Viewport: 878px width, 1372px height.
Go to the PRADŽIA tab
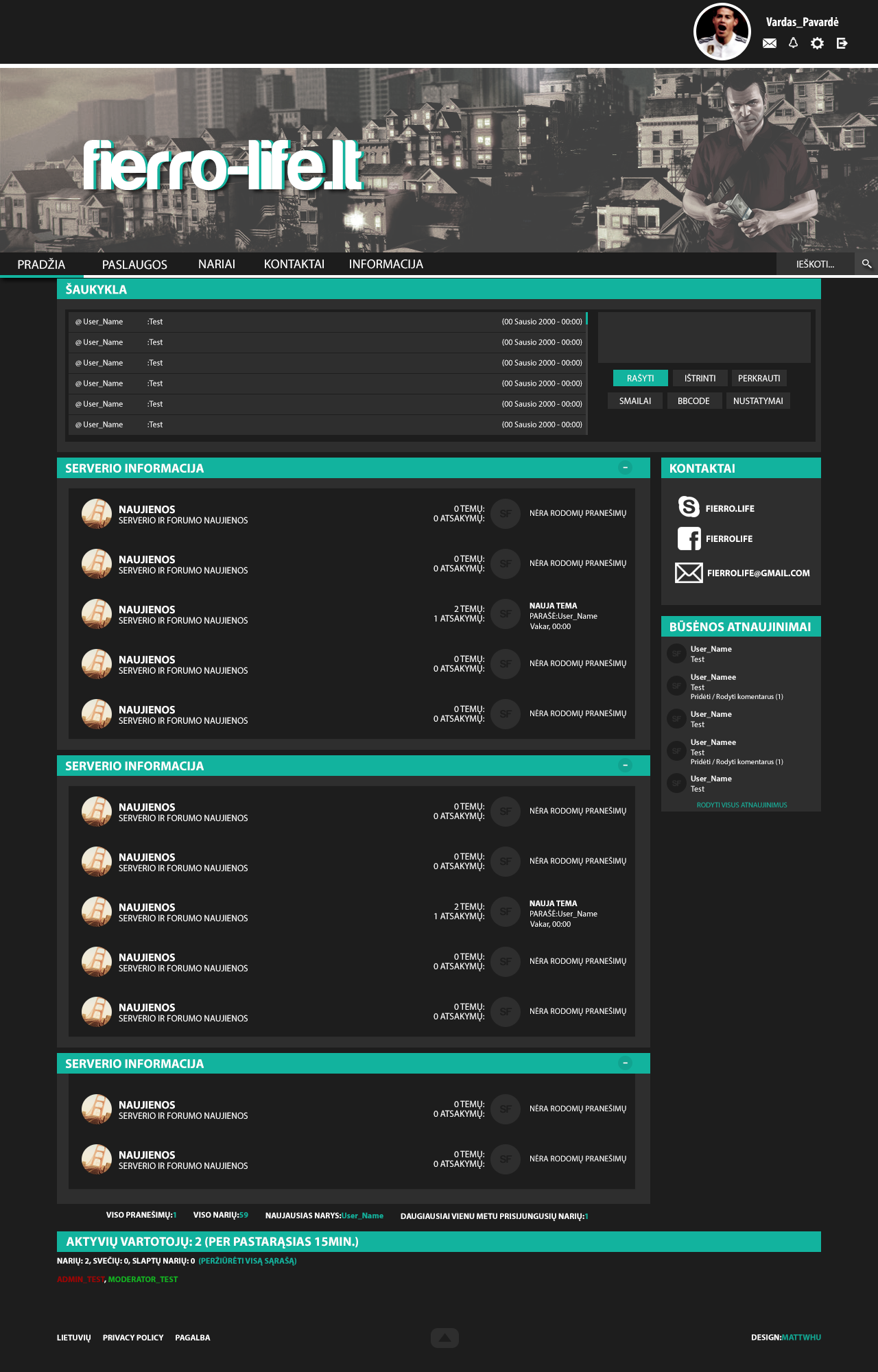[41, 264]
